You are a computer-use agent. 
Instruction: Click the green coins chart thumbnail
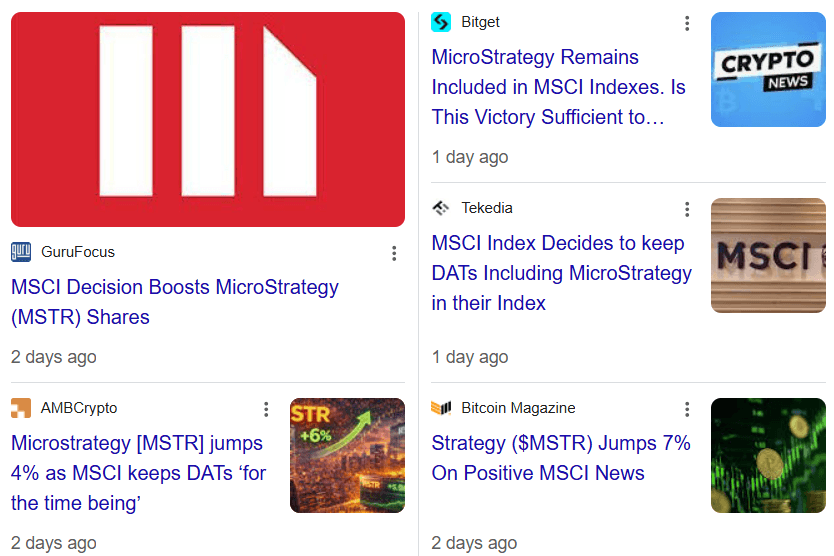(768, 456)
